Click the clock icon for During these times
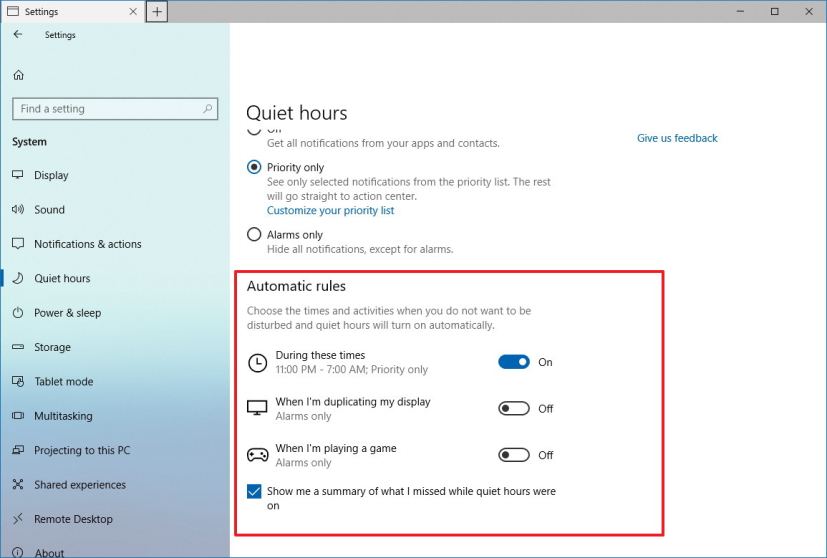The height and width of the screenshot is (558, 827). [257, 363]
